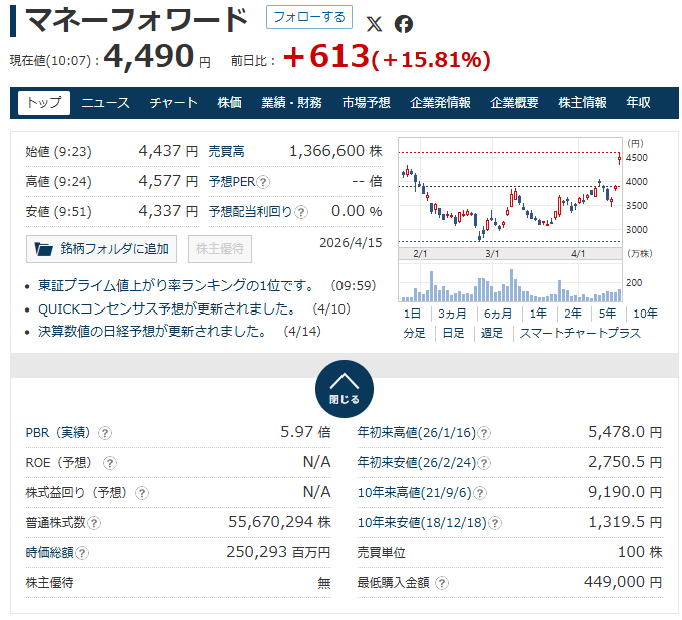This screenshot has width=682, height=620.
Task: Click the 売買単位 value 100 株
Action: [640, 552]
